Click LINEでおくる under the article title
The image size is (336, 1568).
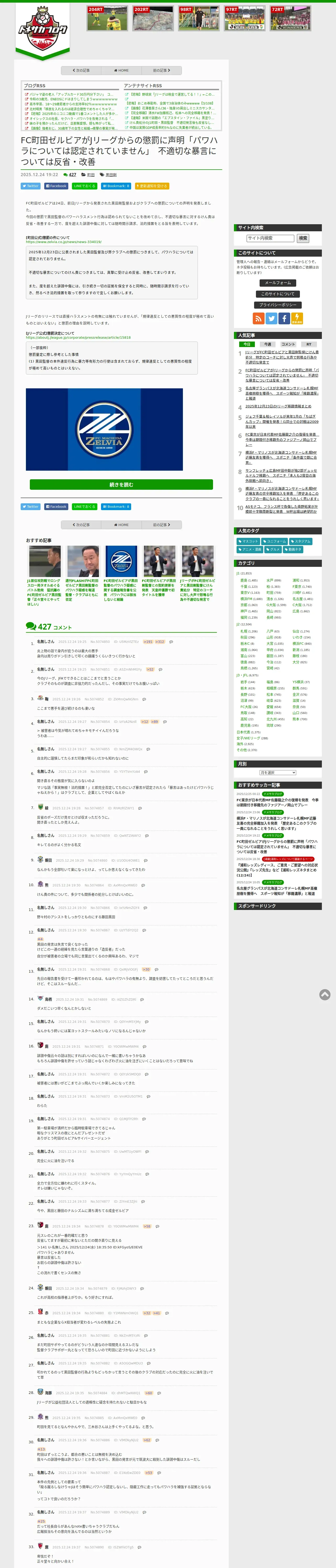84,186
